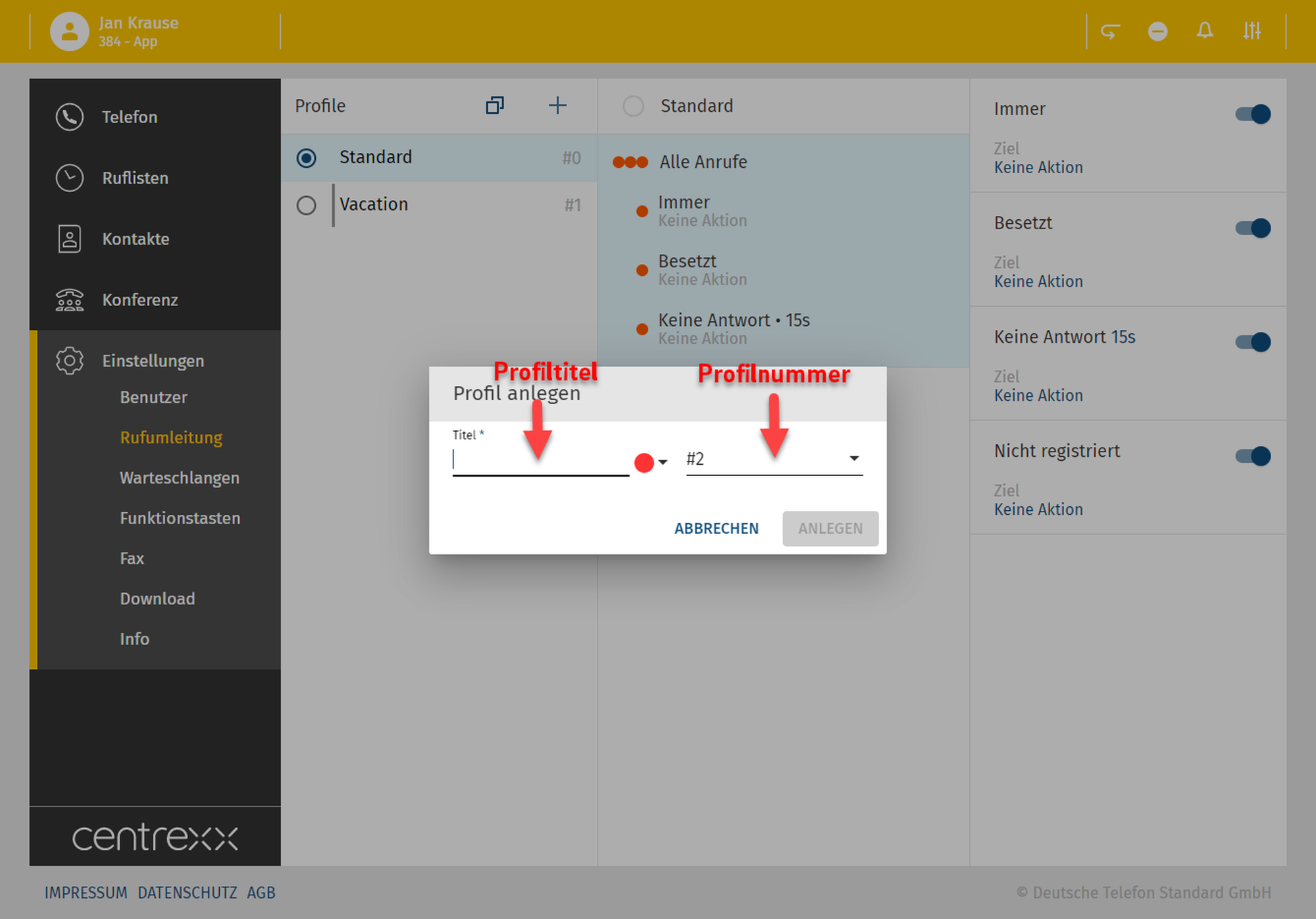Click the plus icon to add profile
1316x919 pixels.
(x=557, y=105)
